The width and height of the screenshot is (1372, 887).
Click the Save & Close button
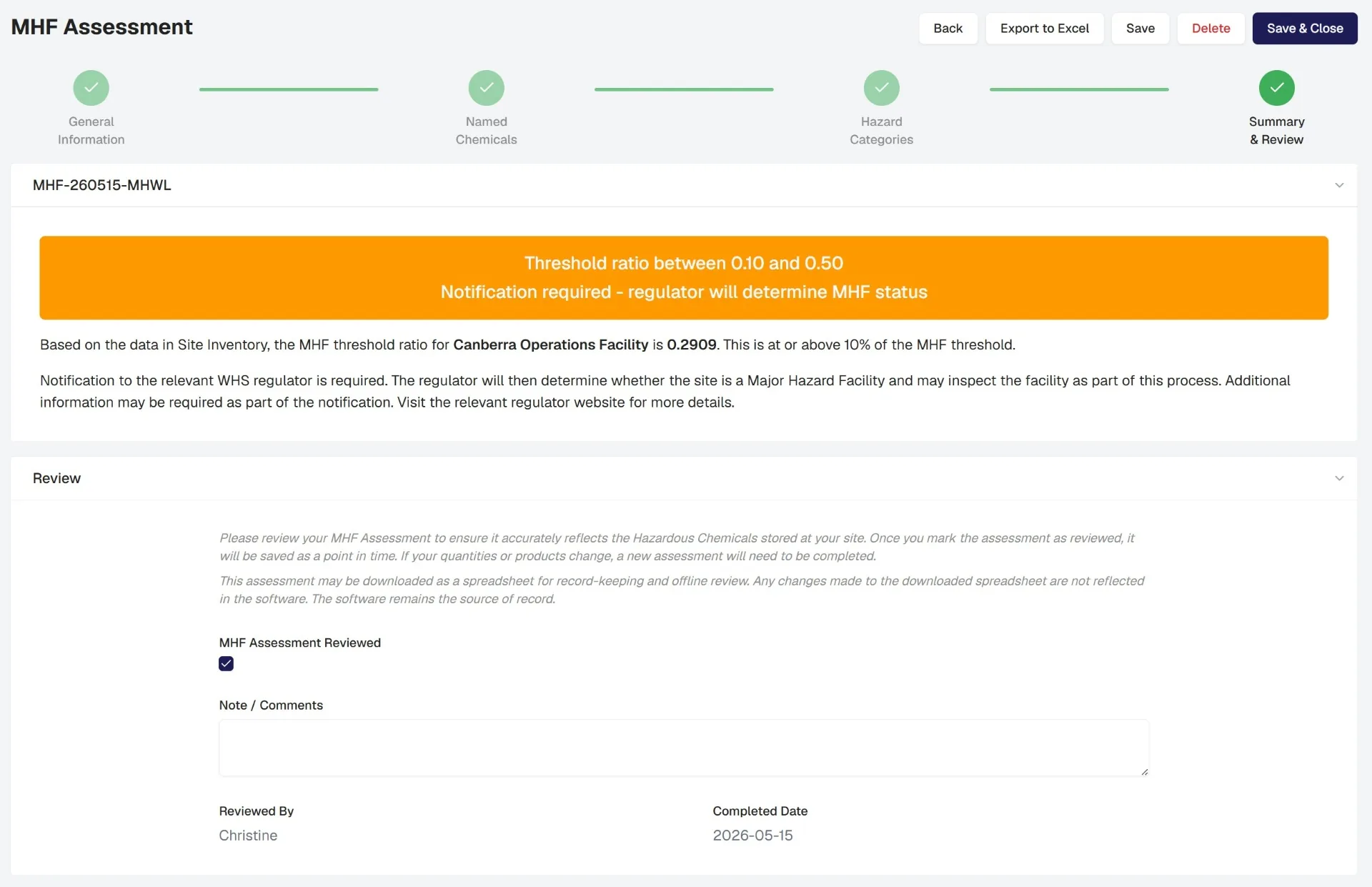click(1305, 29)
